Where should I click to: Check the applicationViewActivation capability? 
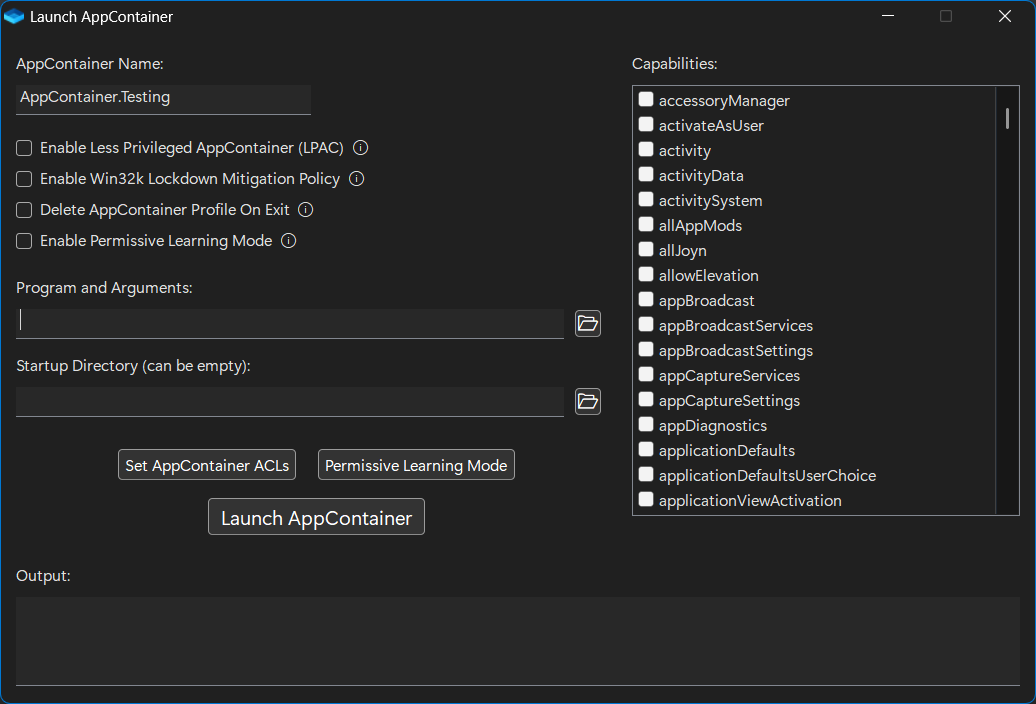tap(646, 500)
